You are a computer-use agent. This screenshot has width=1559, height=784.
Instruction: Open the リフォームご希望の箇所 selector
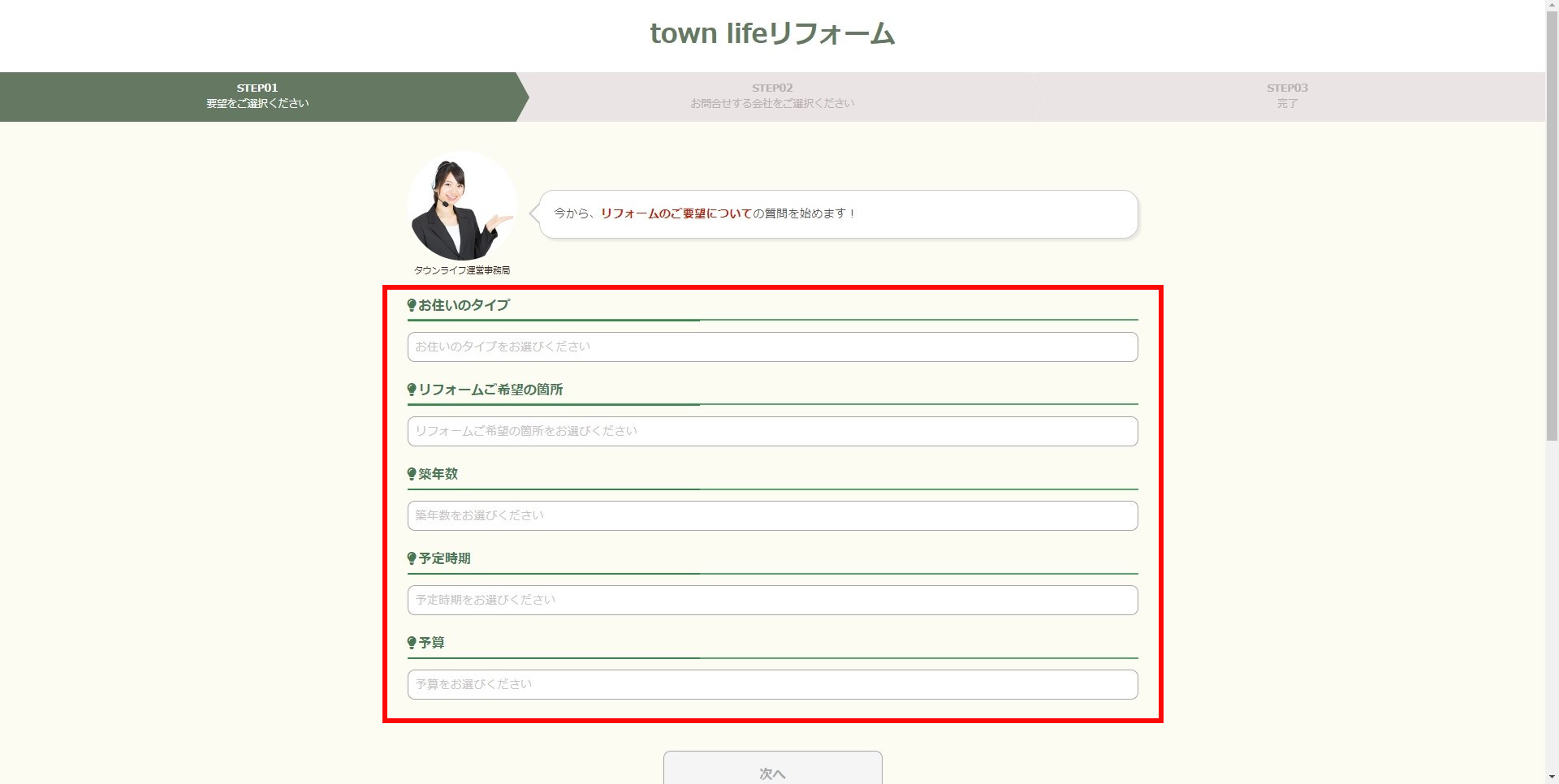tap(772, 432)
